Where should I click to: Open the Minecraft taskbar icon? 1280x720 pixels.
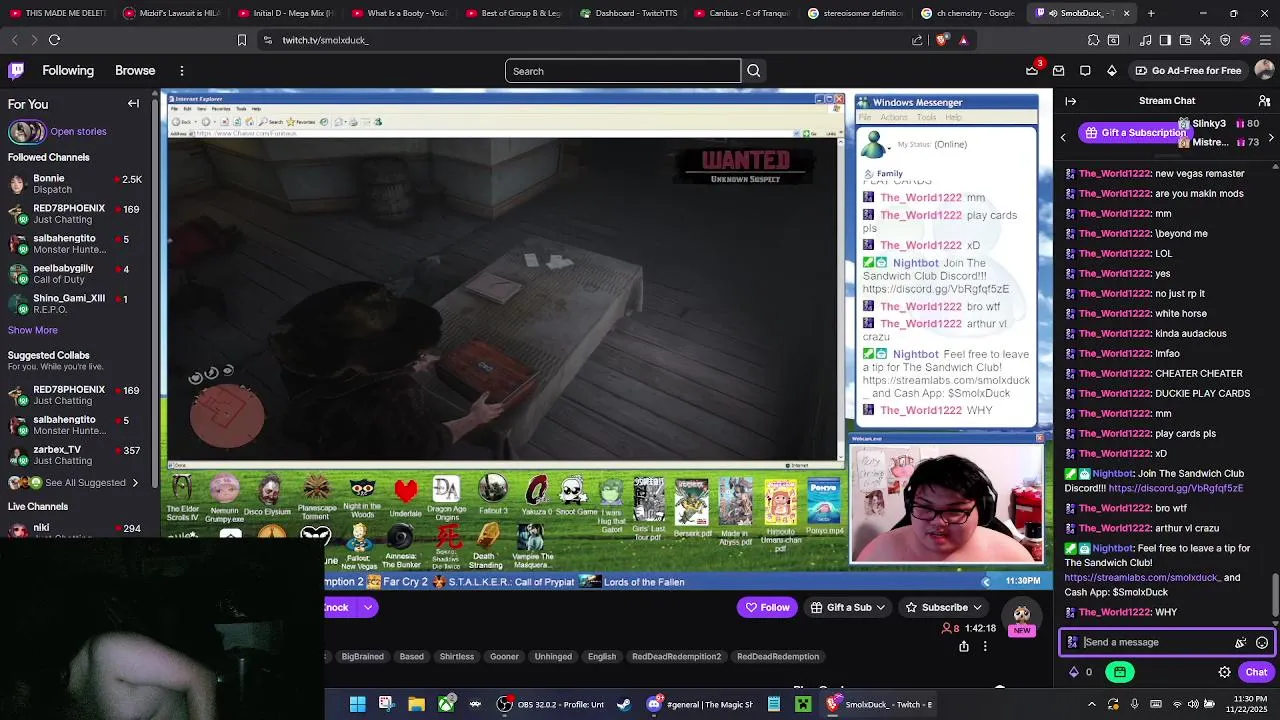(x=803, y=704)
